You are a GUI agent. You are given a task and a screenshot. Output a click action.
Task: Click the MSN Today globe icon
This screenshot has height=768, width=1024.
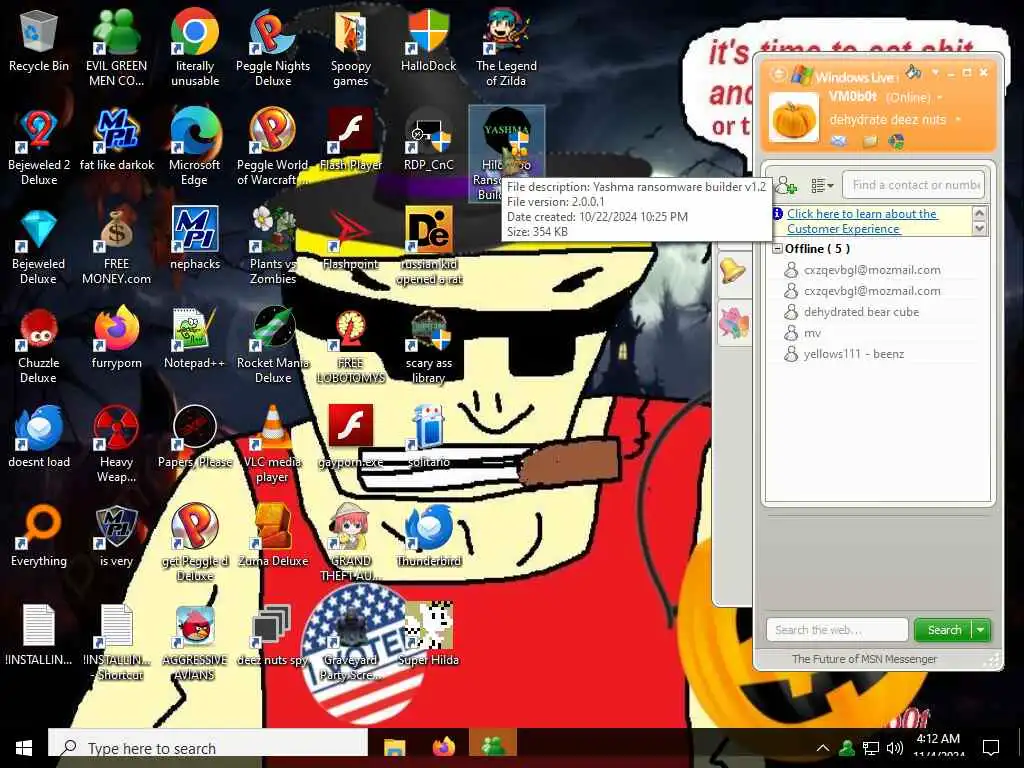coord(897,141)
